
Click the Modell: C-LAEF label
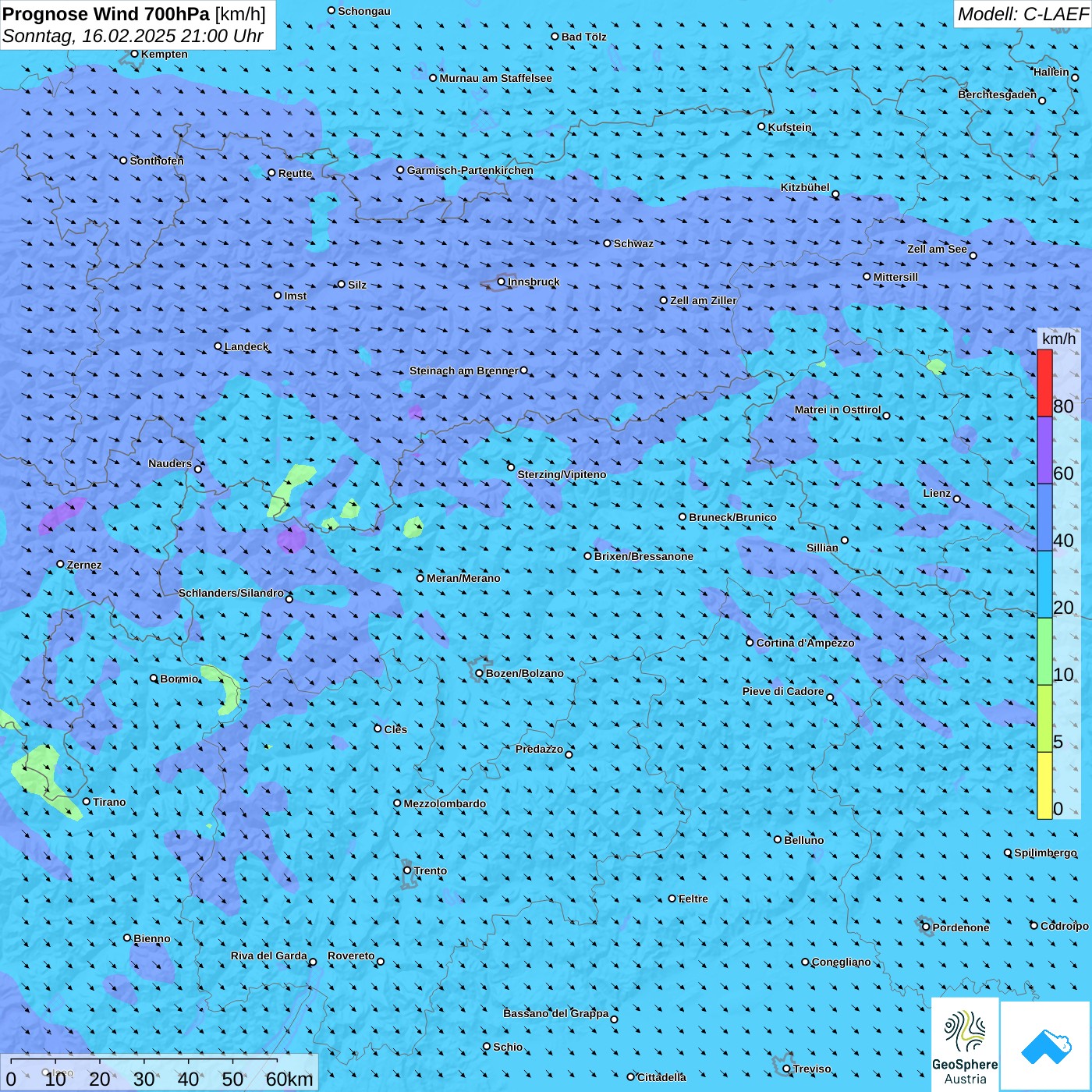[1023, 14]
